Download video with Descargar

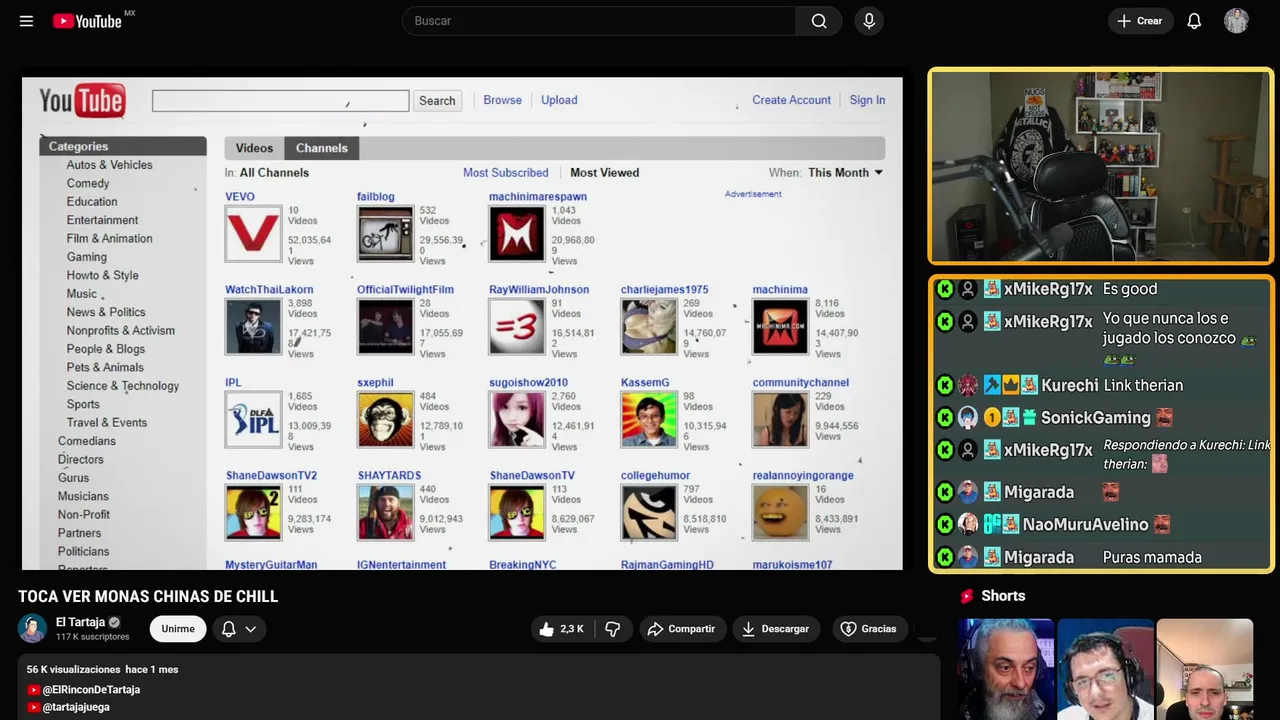click(x=776, y=629)
